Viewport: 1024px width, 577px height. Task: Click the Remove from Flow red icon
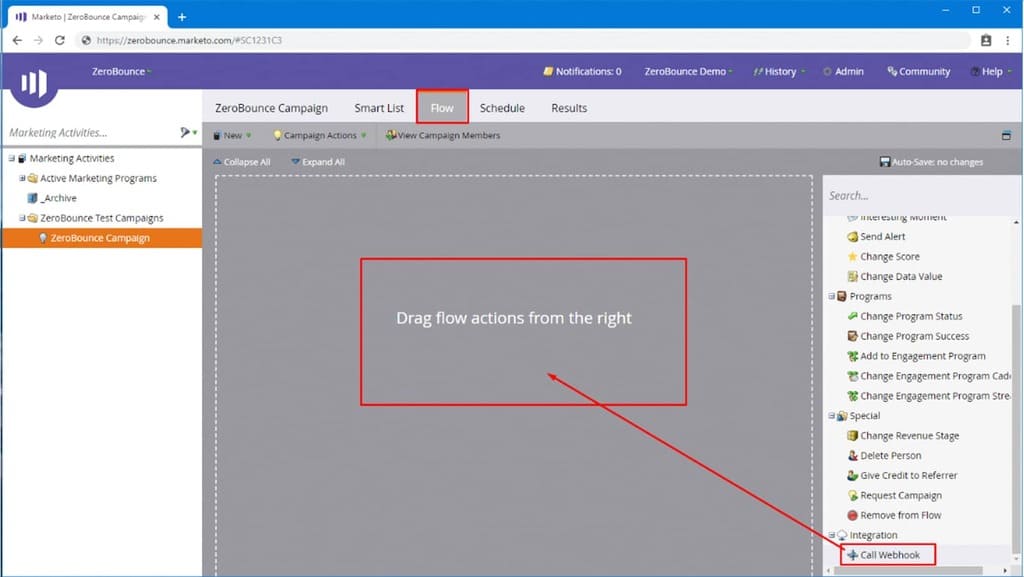point(852,516)
